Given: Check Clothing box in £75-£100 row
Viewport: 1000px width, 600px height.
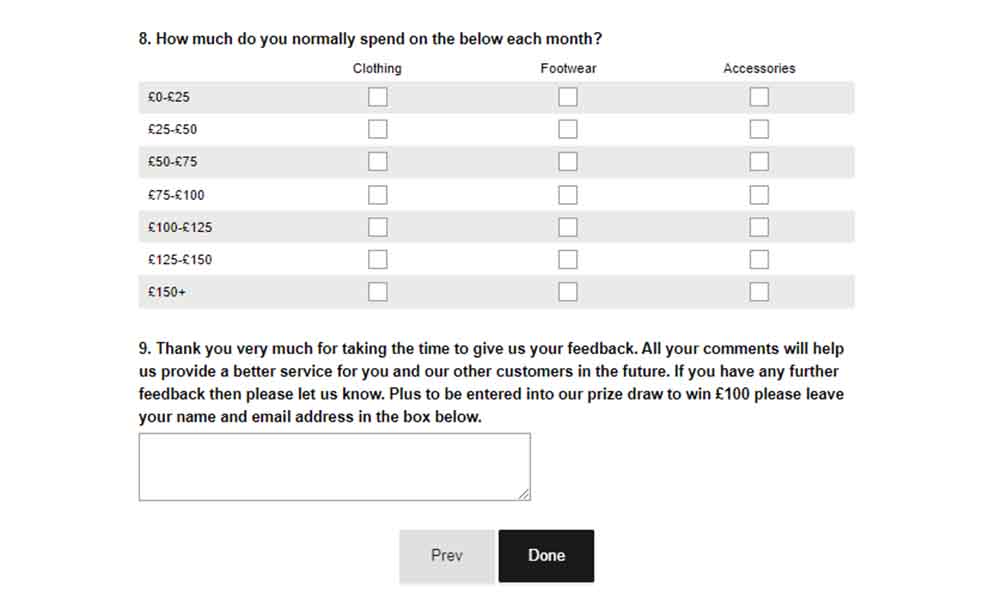Looking at the screenshot, I should coord(378,194).
